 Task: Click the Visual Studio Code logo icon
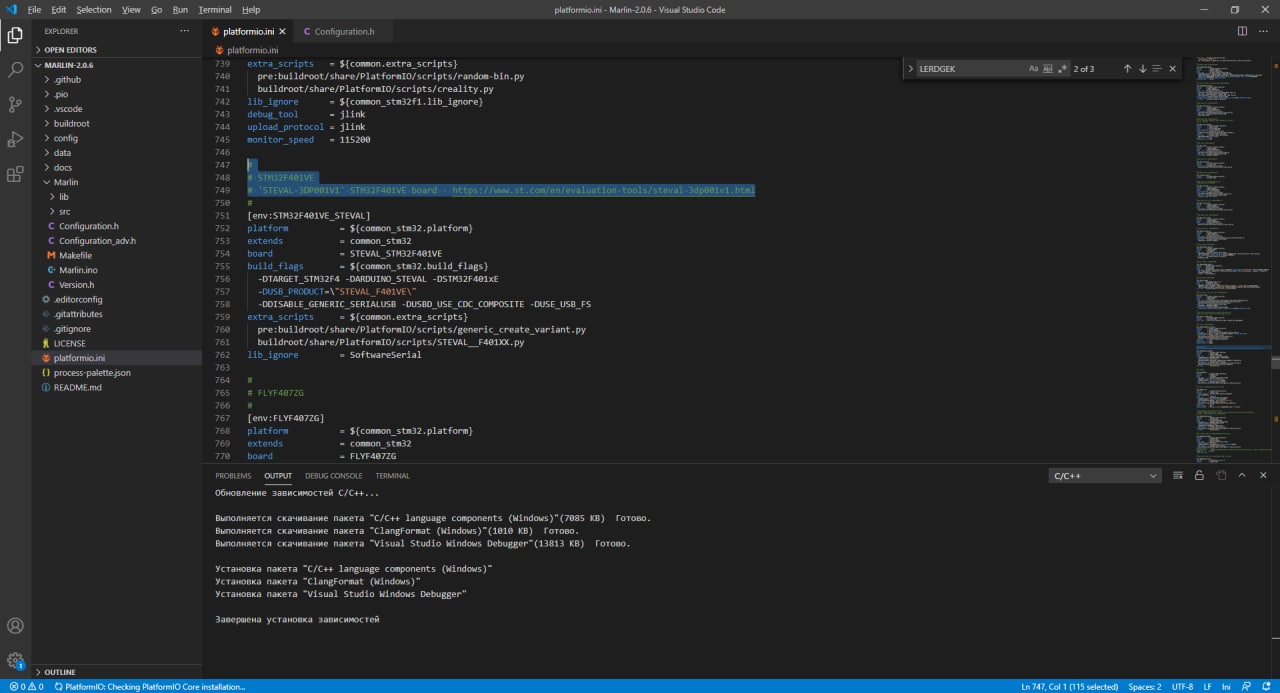10,10
